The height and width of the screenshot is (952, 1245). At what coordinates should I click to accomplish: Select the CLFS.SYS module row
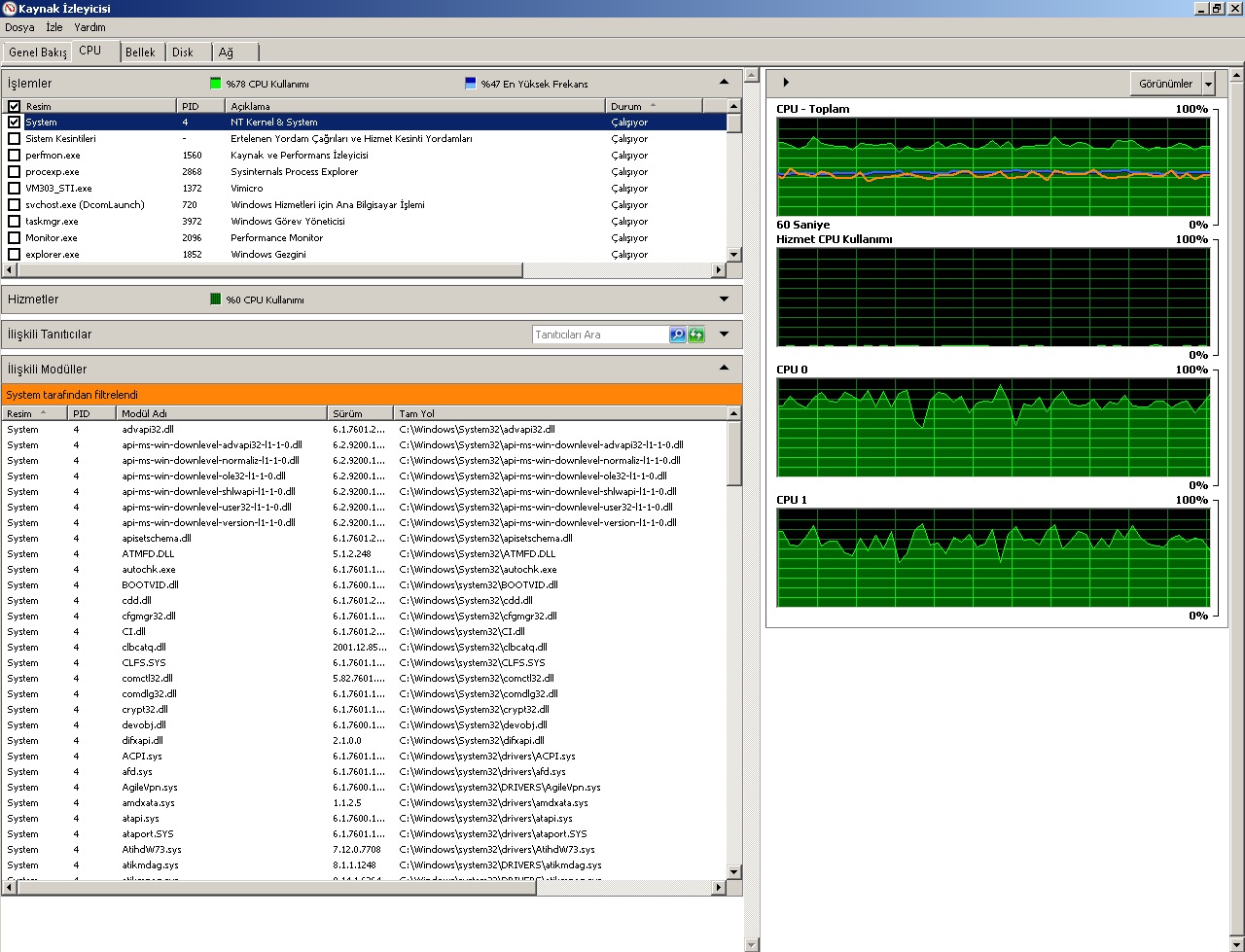364,662
